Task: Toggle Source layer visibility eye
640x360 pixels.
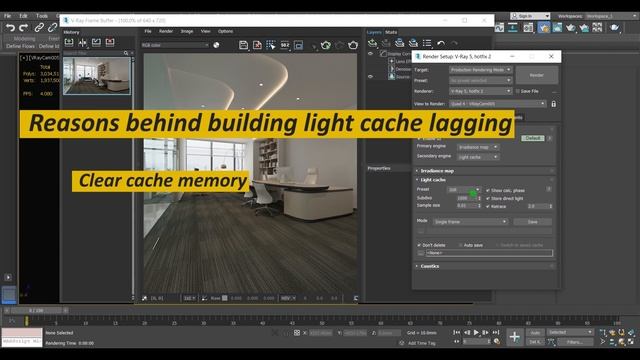Action: coord(370,76)
